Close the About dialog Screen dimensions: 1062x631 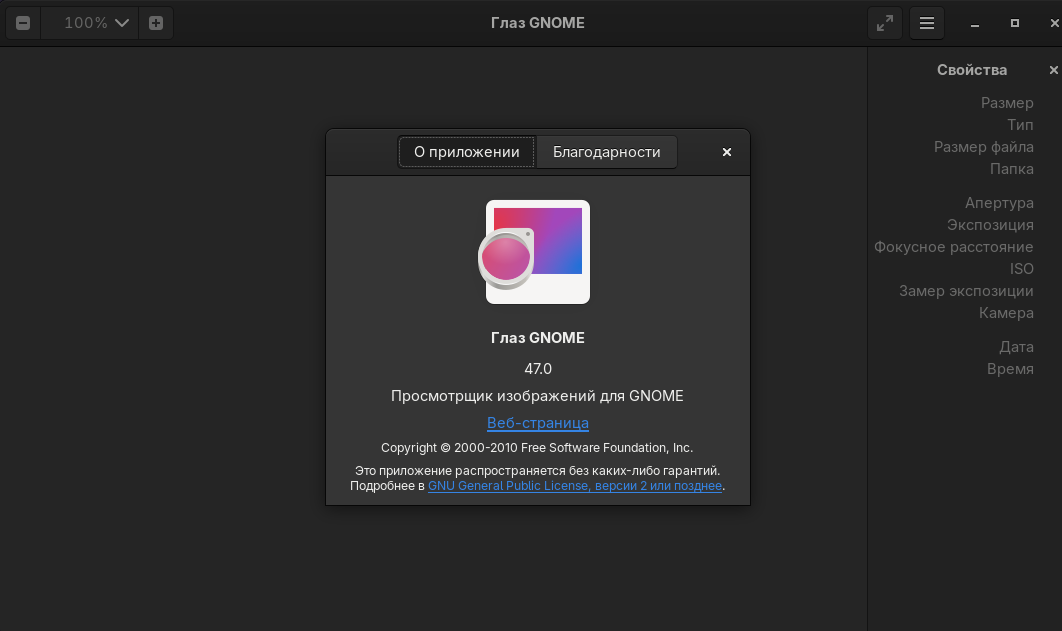(727, 152)
